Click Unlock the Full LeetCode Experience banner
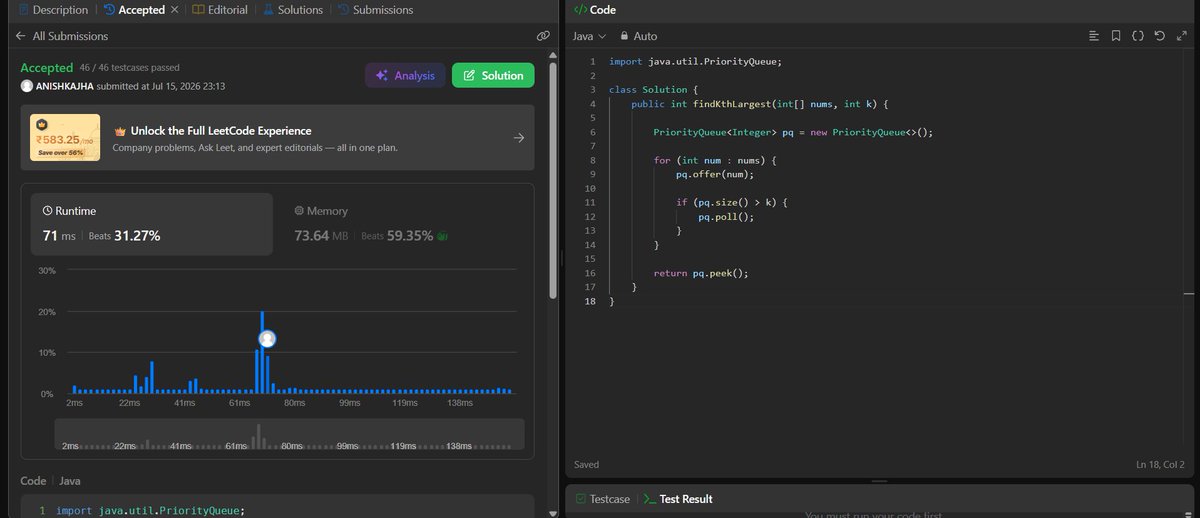The width and height of the screenshot is (1200, 518). [x=277, y=138]
